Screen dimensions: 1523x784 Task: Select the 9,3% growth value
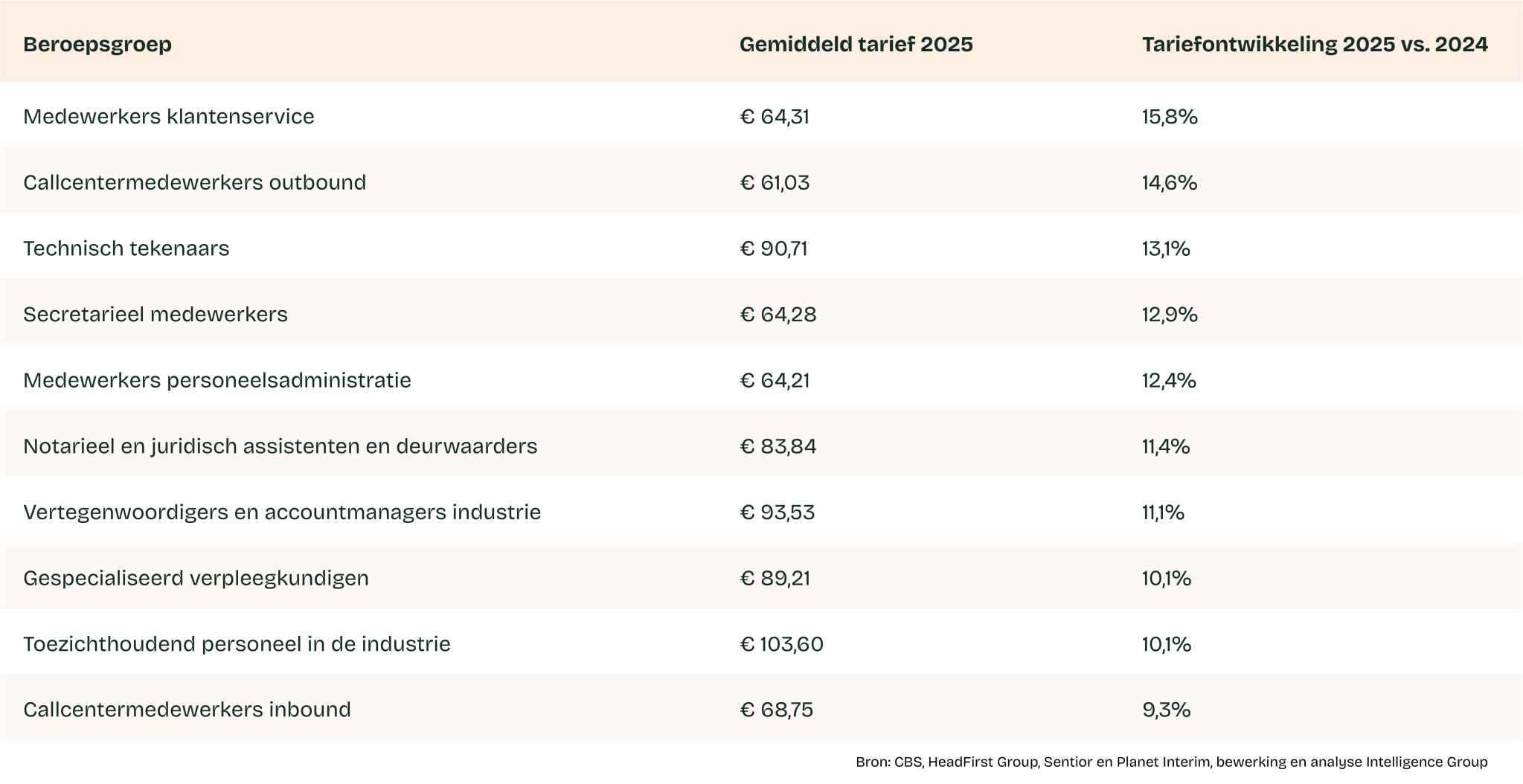pos(1167,710)
